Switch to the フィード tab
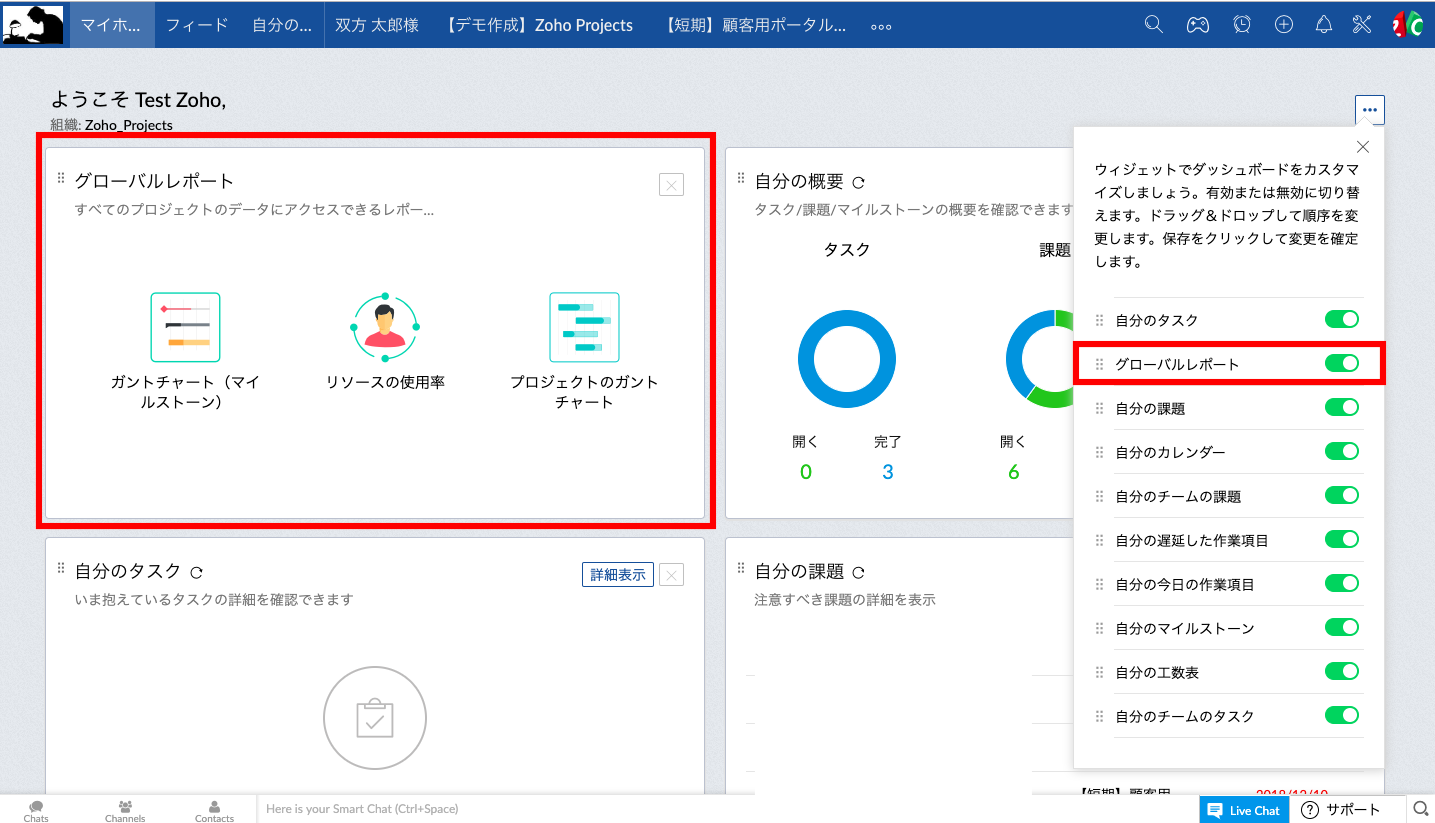Screen dimensions: 1435x823 click(x=197, y=25)
